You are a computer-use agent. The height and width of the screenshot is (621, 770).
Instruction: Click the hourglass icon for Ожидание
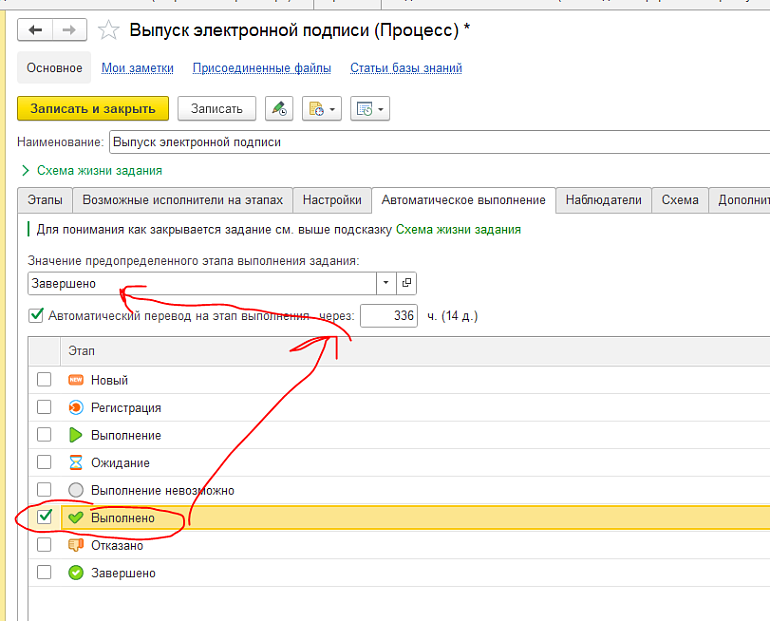pyautogui.click(x=75, y=463)
